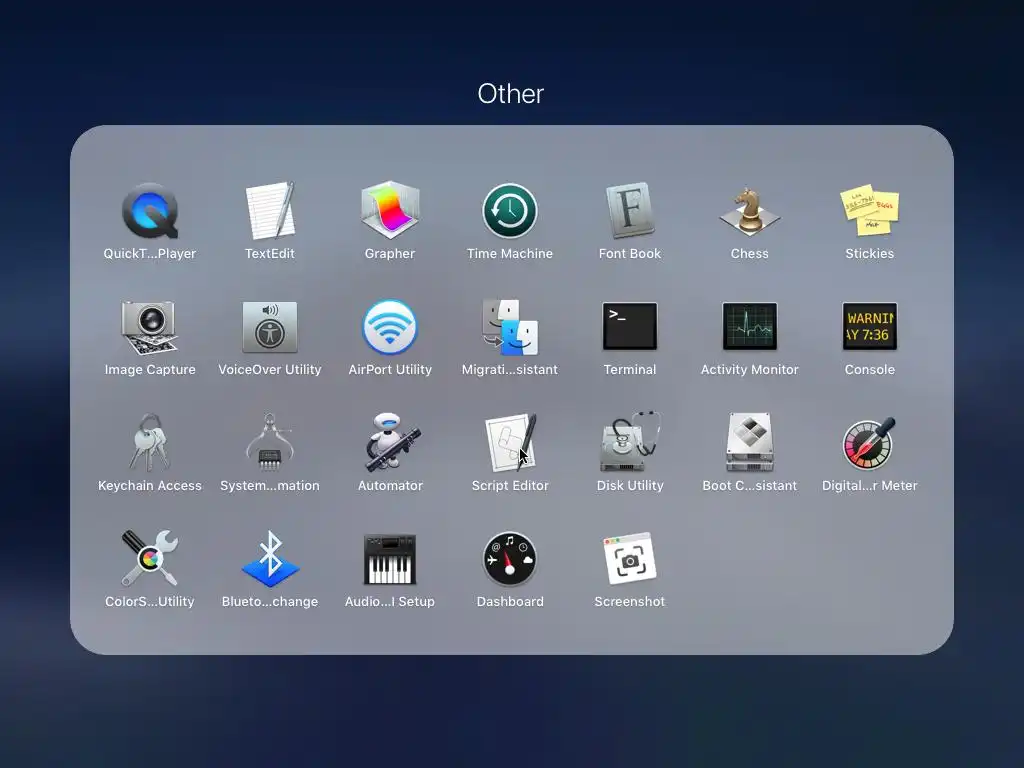Launch the Boot Camp Assistant icon
This screenshot has width=1024, height=768.
click(x=750, y=442)
